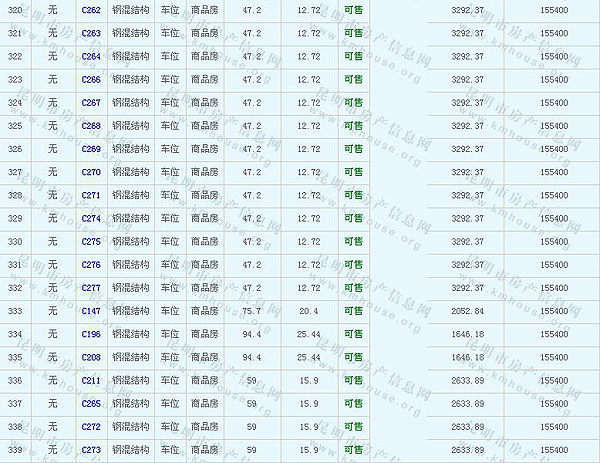Click the C273 unit link
The width and height of the screenshot is (600, 463).
click(91, 449)
